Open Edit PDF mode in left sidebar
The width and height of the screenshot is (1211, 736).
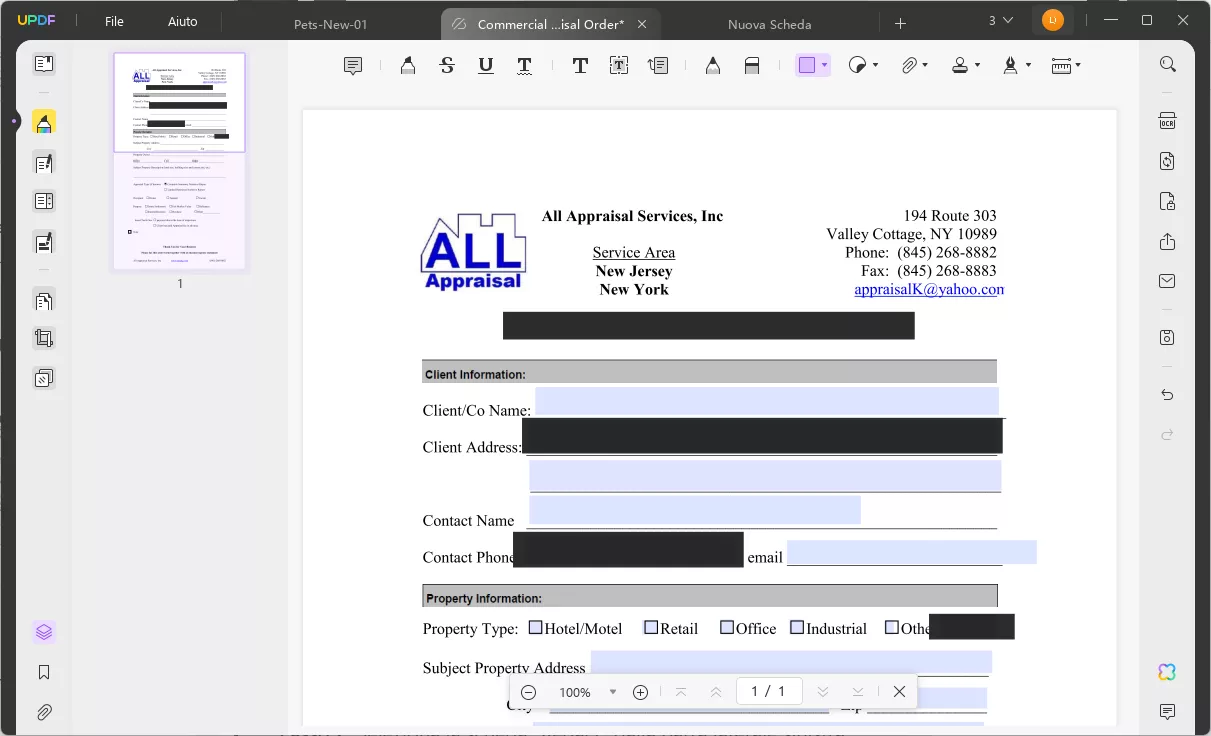pos(44,163)
